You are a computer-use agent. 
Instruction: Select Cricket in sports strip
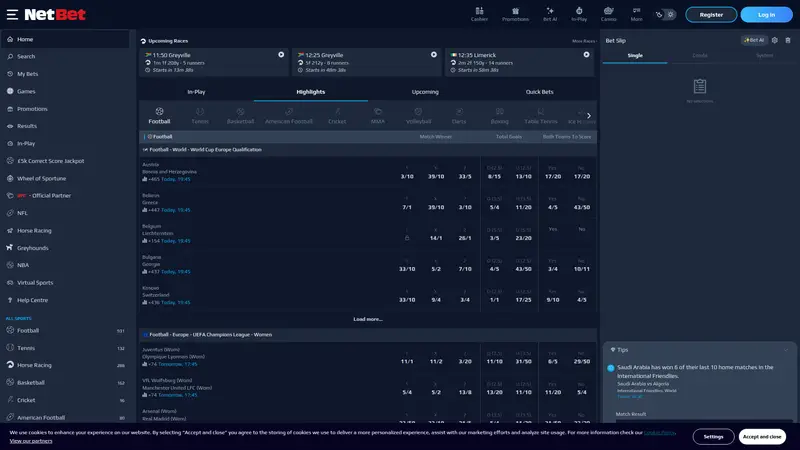tap(337, 116)
